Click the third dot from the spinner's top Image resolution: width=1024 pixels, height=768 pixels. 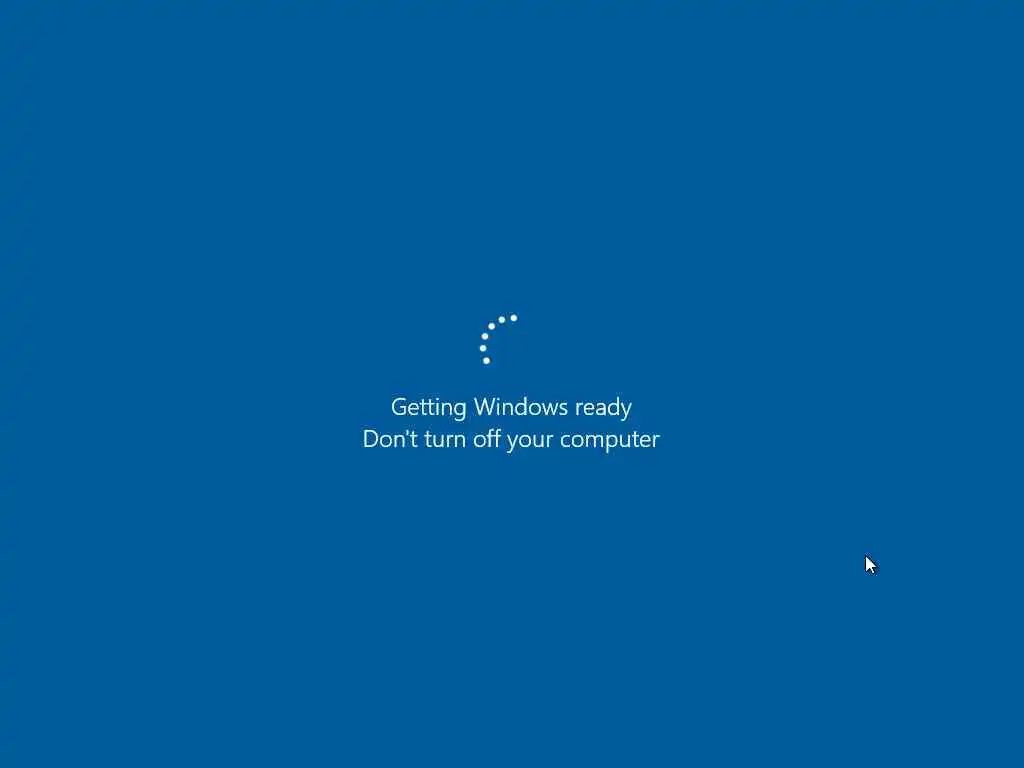(x=492, y=327)
